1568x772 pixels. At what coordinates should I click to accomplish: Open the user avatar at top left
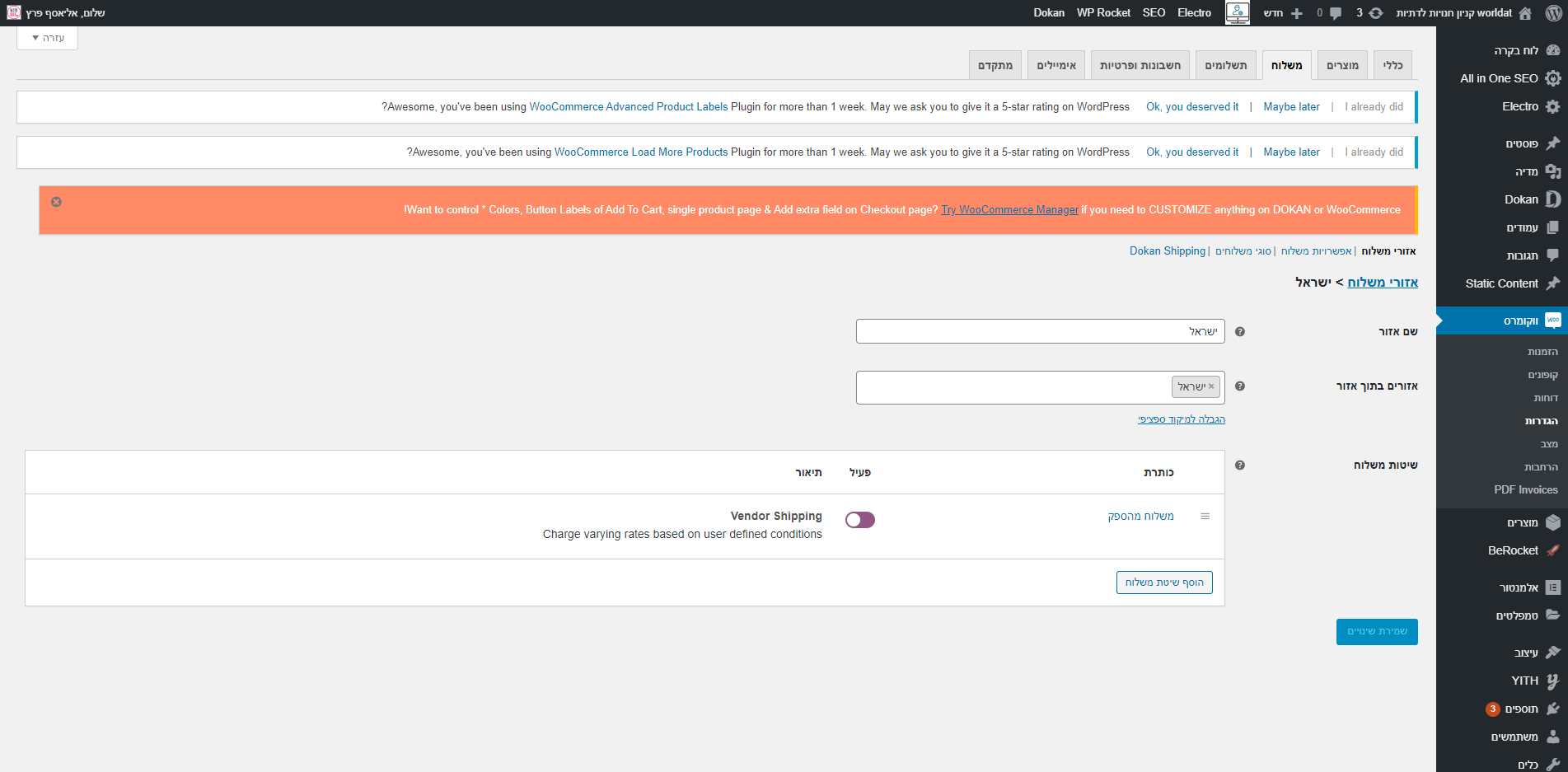click(x=13, y=12)
